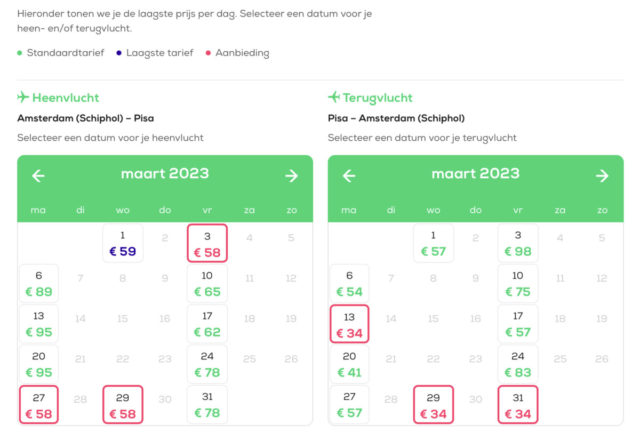This screenshot has height=440, width=640.
Task: Go to next month in Terugvlucht calendar
Action: click(601, 176)
